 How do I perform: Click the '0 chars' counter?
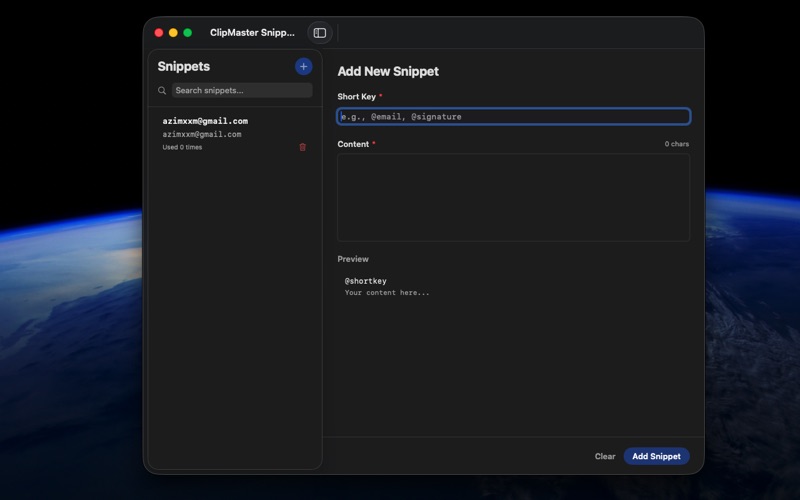click(x=677, y=144)
